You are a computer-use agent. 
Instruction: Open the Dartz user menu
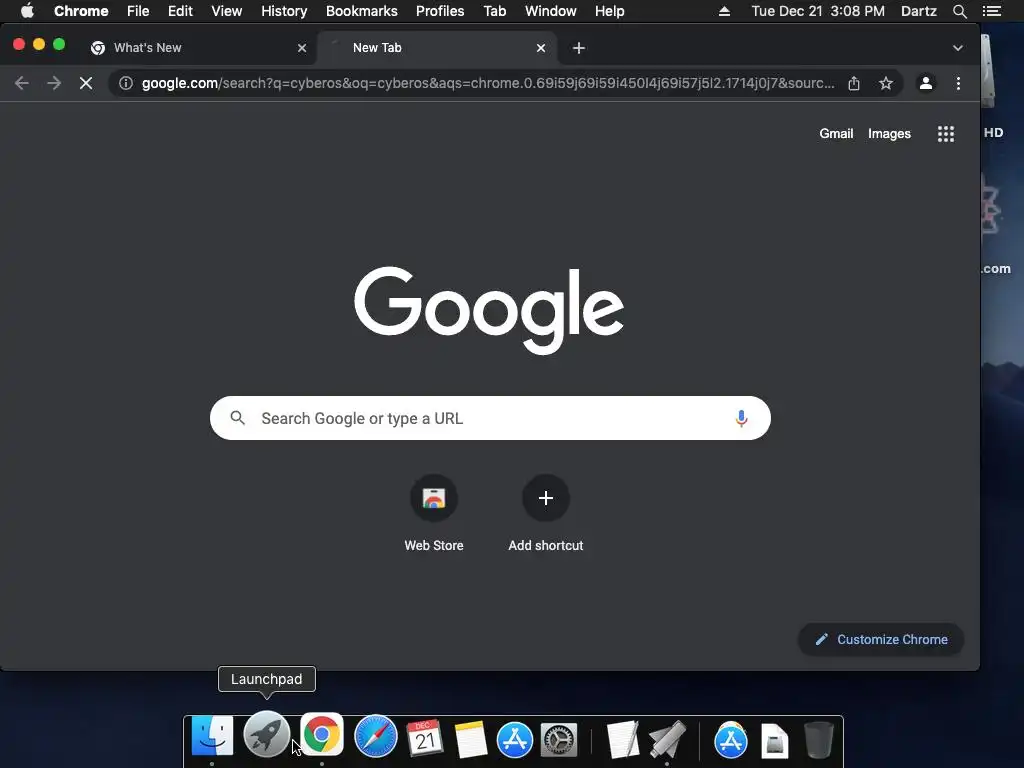pyautogui.click(x=919, y=11)
